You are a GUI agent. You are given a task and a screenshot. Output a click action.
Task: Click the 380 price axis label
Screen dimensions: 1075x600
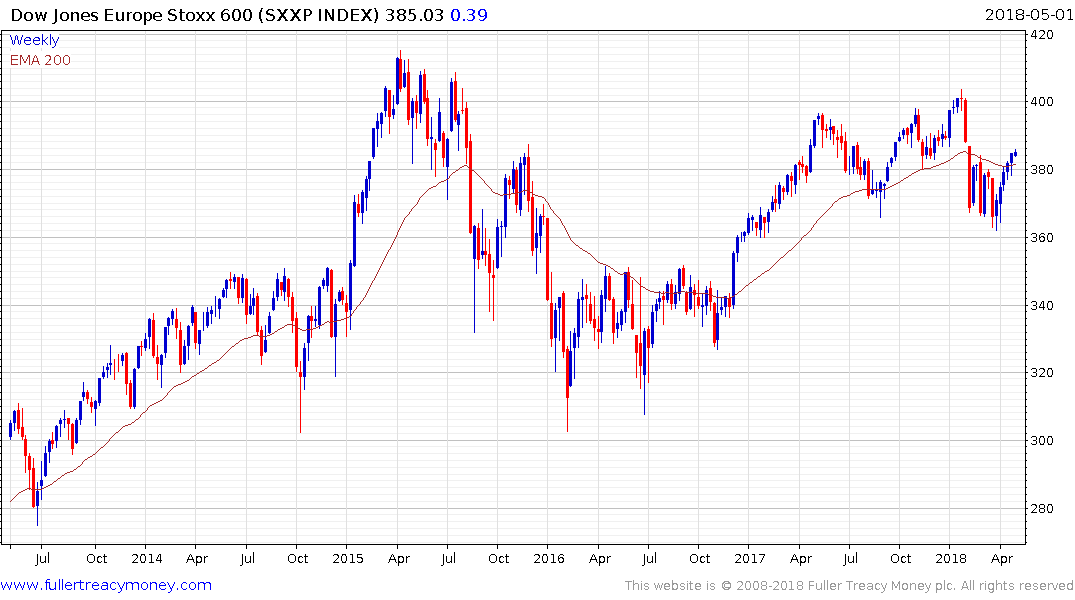1042,170
